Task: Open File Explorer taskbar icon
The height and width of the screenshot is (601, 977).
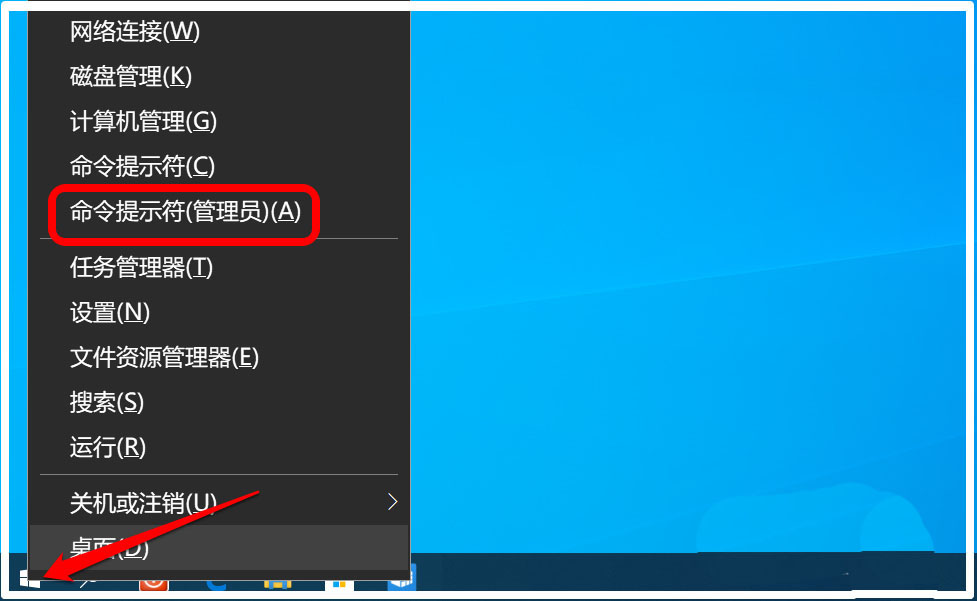Action: click(x=278, y=584)
